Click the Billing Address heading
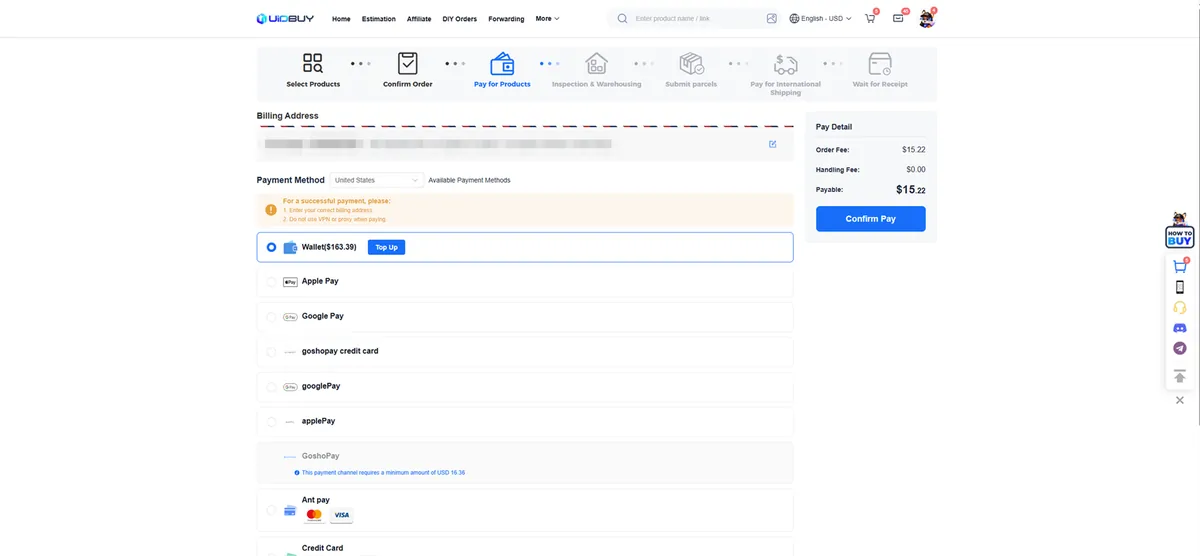The height and width of the screenshot is (556, 1200). coord(288,116)
